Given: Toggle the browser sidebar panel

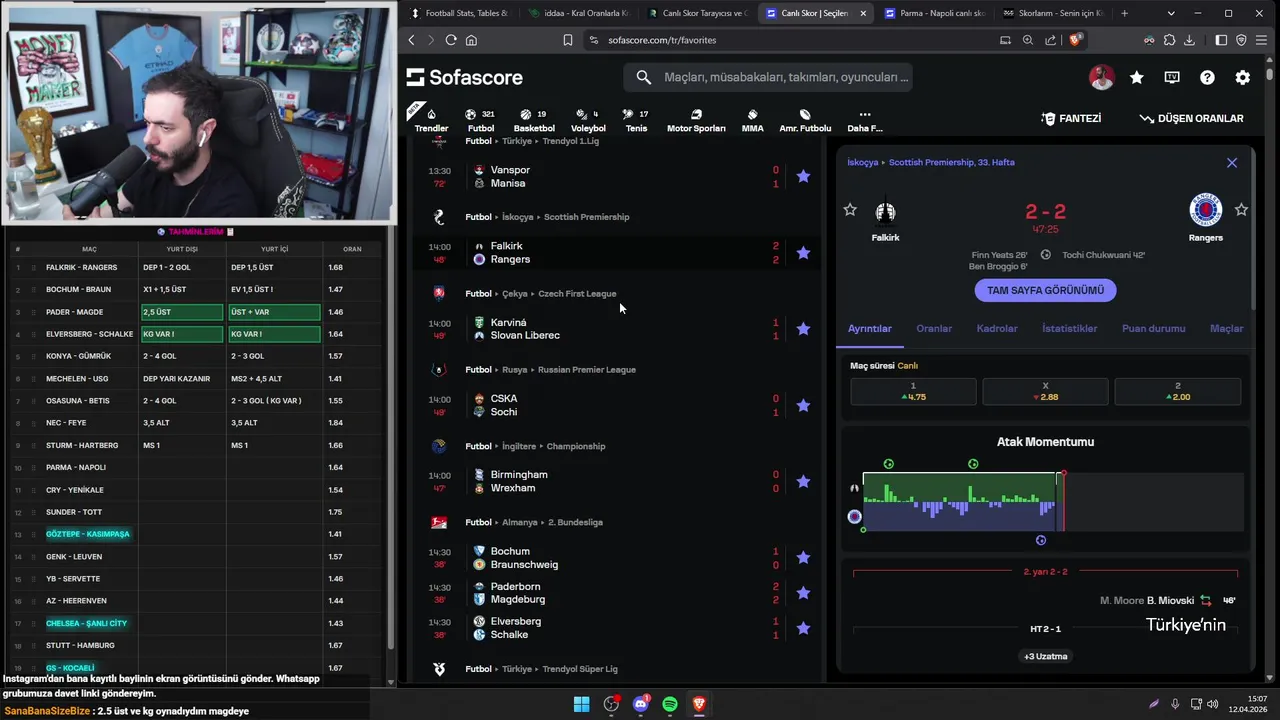Looking at the screenshot, I should 1221,40.
